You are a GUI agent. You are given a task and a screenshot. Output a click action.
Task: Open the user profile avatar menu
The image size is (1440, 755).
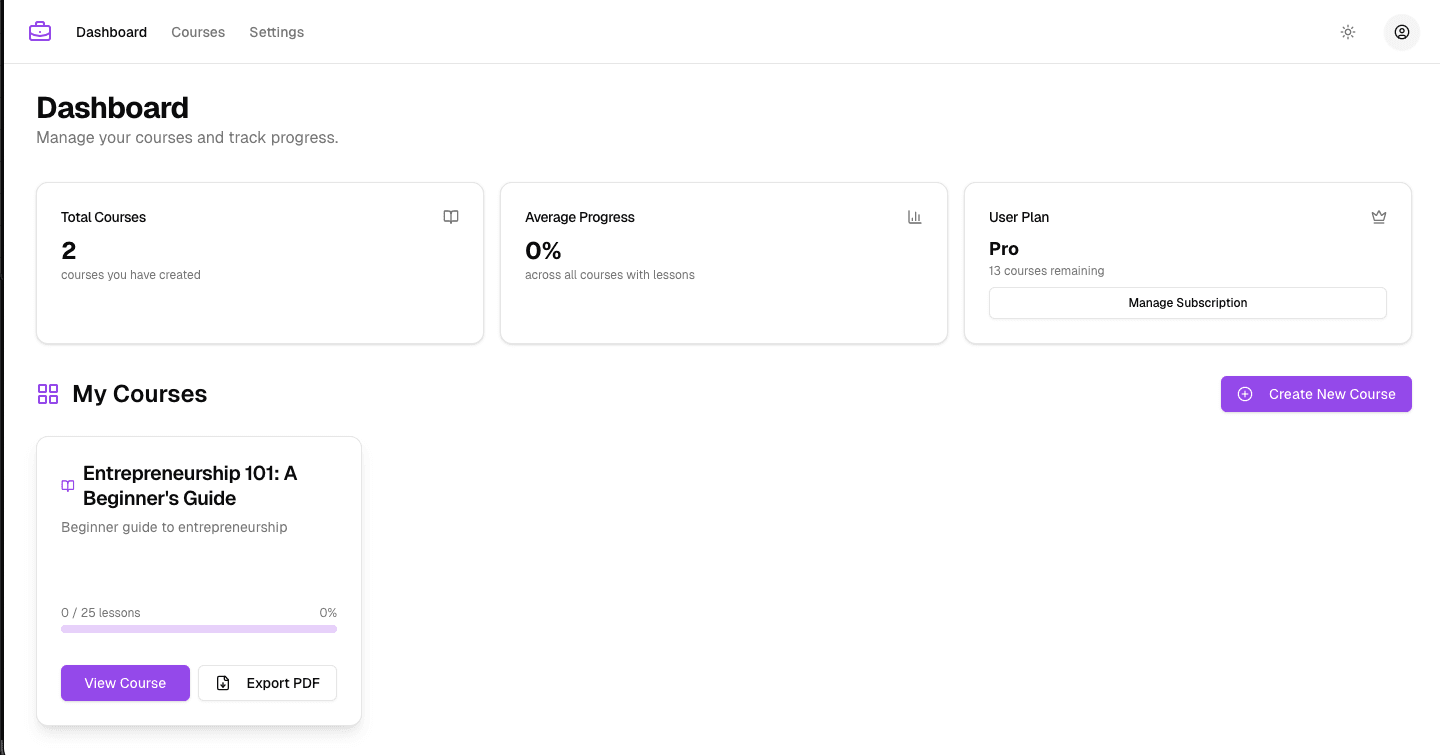click(1401, 32)
